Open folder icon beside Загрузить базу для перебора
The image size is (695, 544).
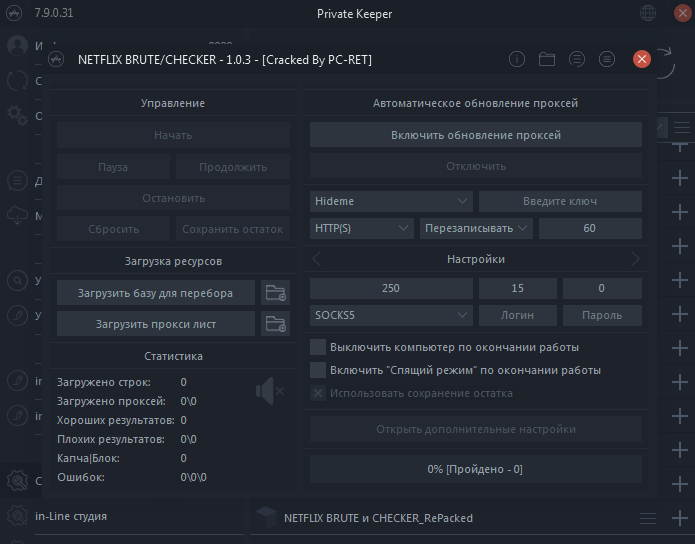pyautogui.click(x=275, y=293)
